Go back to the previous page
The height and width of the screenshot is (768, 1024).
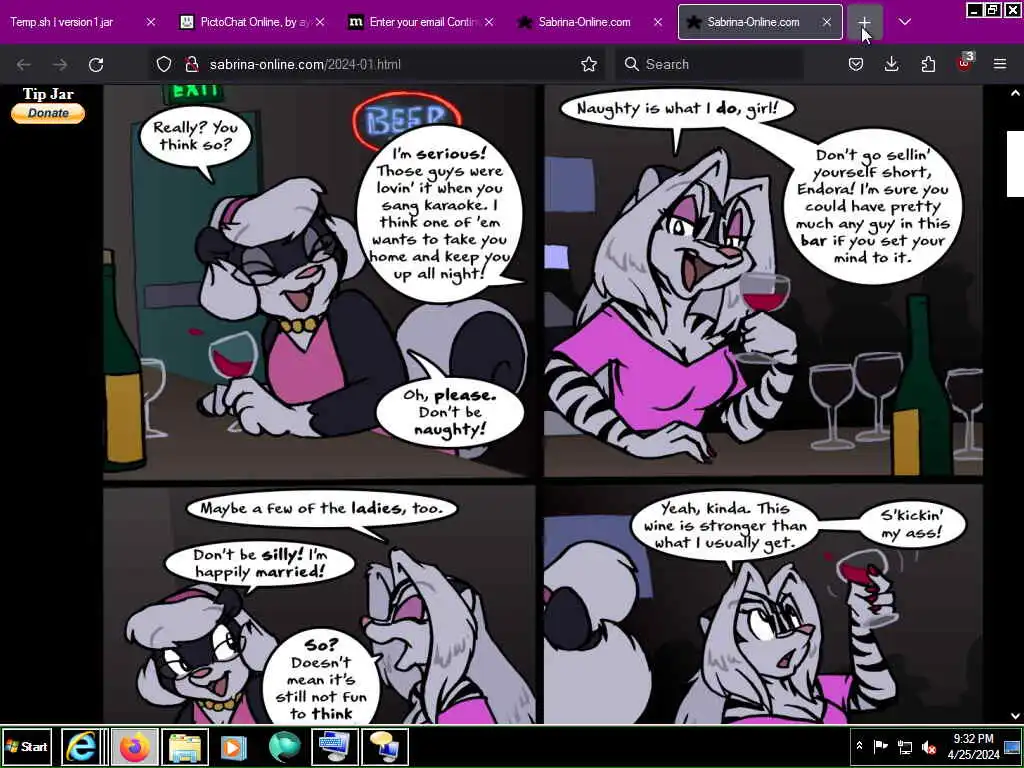(x=24, y=64)
